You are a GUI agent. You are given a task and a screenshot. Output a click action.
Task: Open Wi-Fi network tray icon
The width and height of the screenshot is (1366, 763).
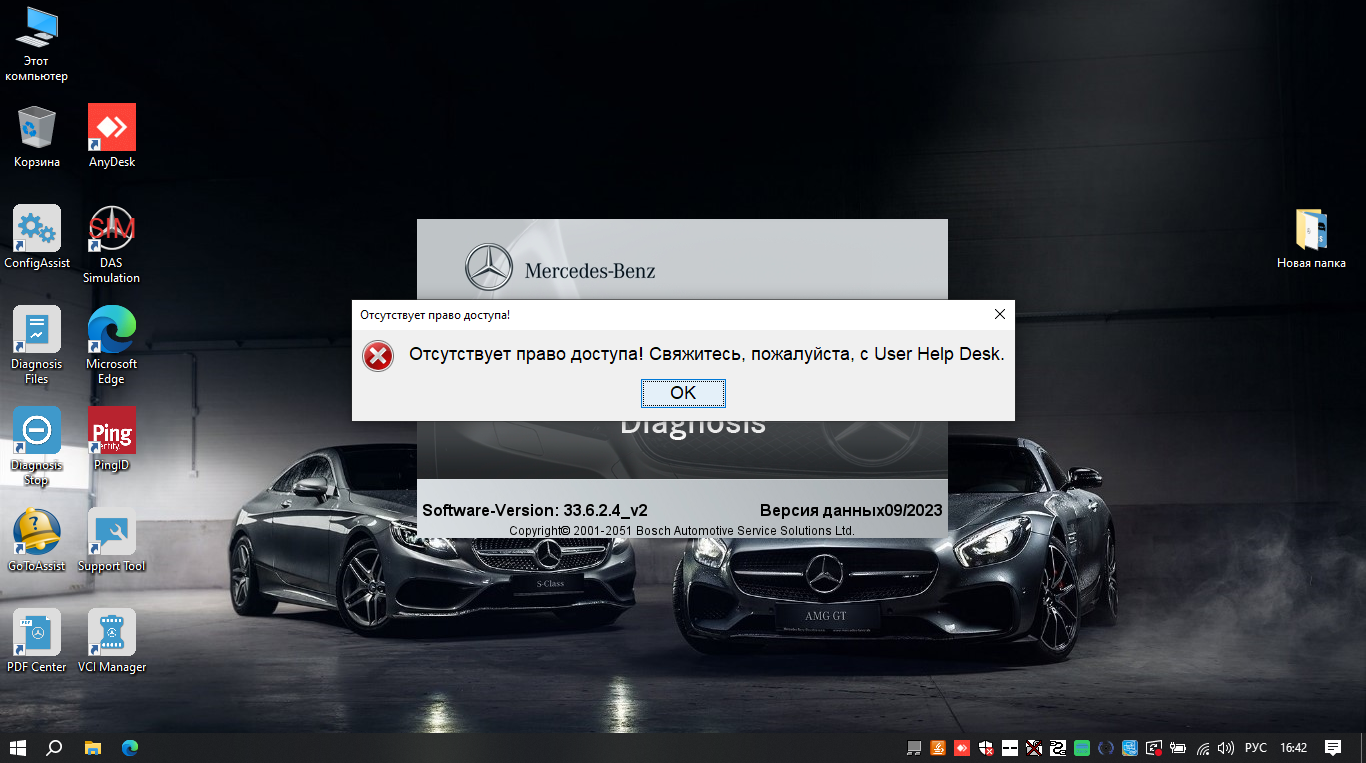tap(1203, 747)
